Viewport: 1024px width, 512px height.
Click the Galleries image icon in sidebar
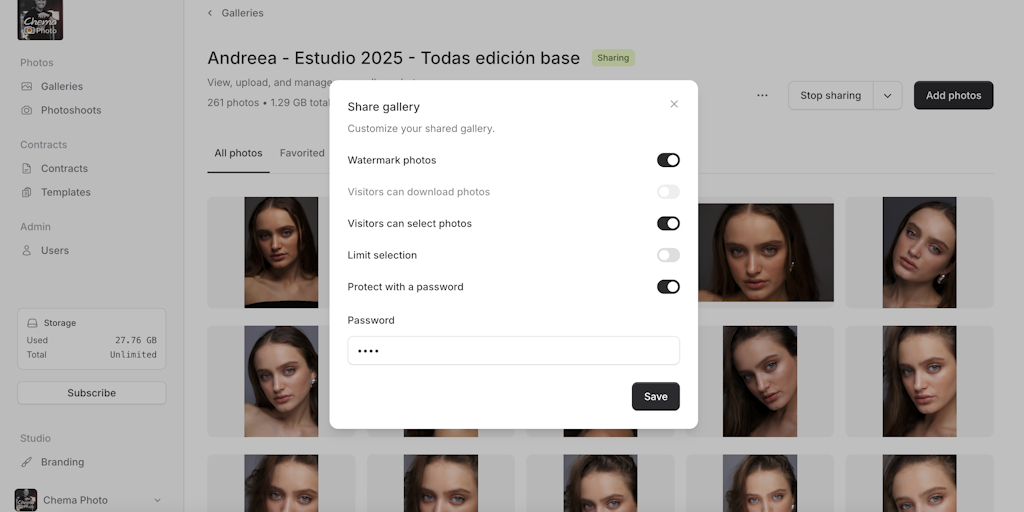(x=27, y=86)
